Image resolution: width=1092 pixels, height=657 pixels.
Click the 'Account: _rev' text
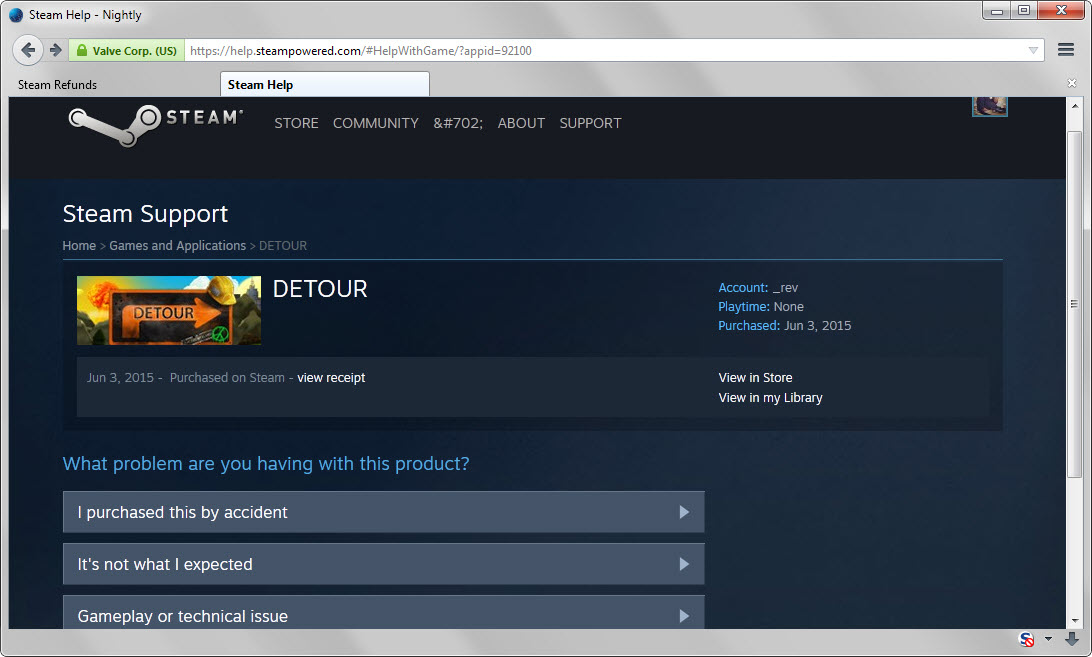(x=758, y=288)
